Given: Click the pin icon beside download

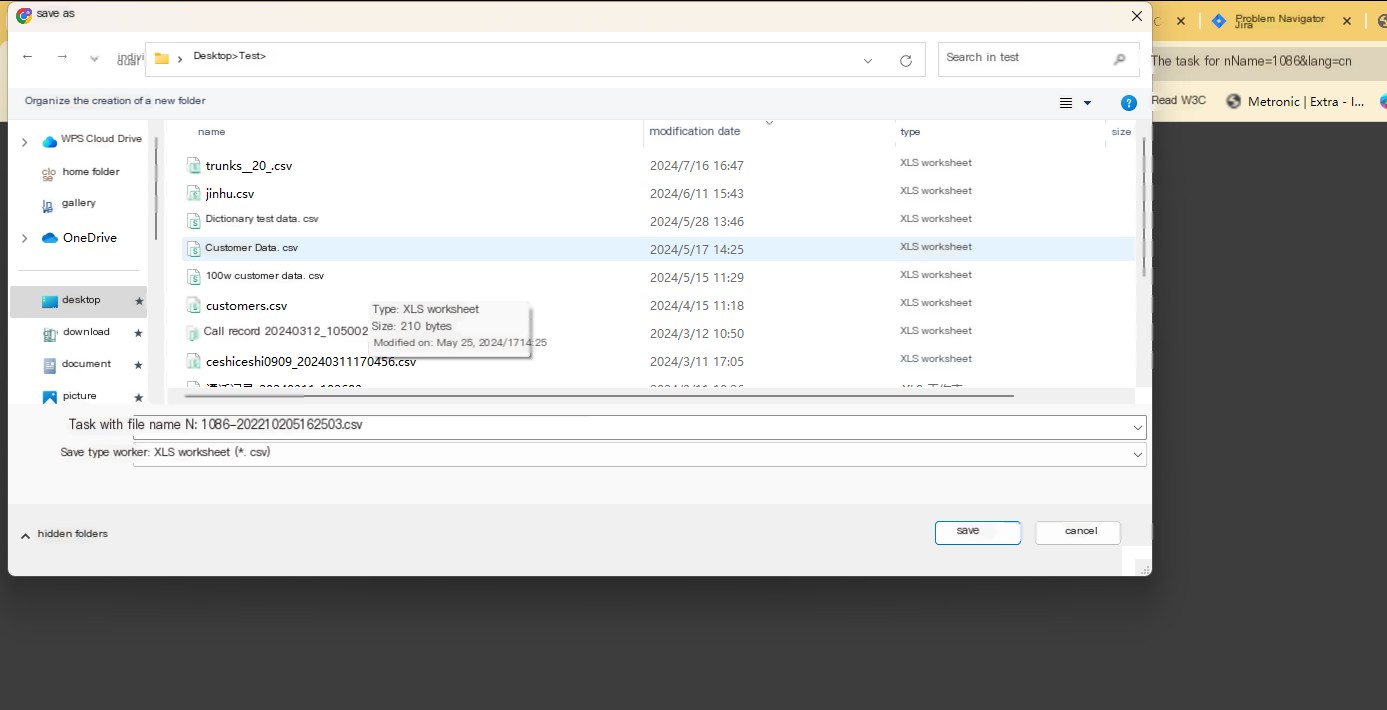Looking at the screenshot, I should 139,333.
